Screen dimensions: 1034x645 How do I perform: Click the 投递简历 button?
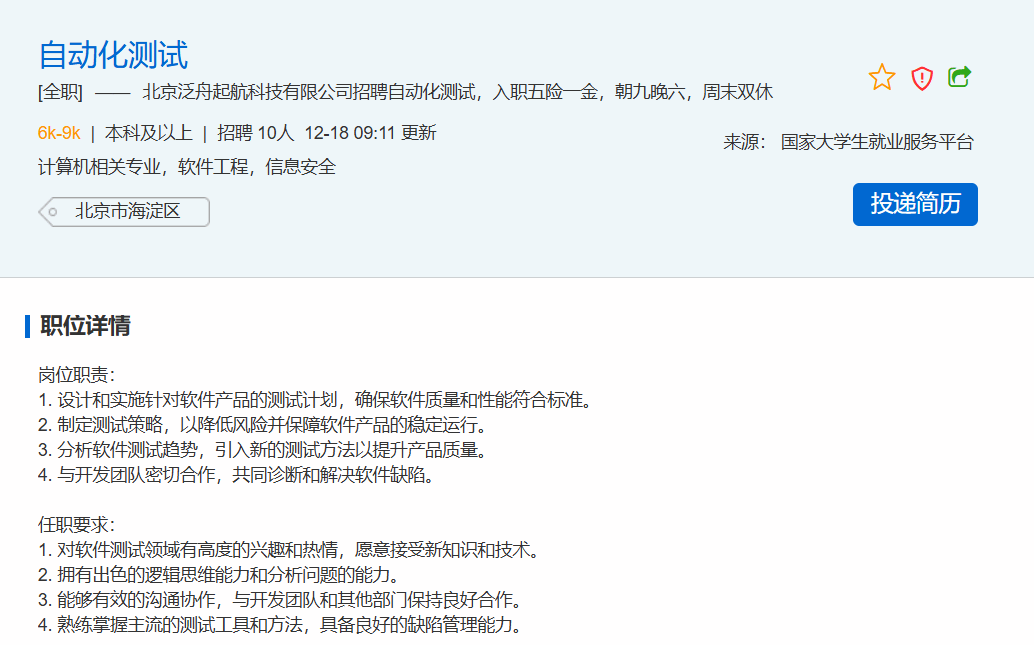pos(915,204)
